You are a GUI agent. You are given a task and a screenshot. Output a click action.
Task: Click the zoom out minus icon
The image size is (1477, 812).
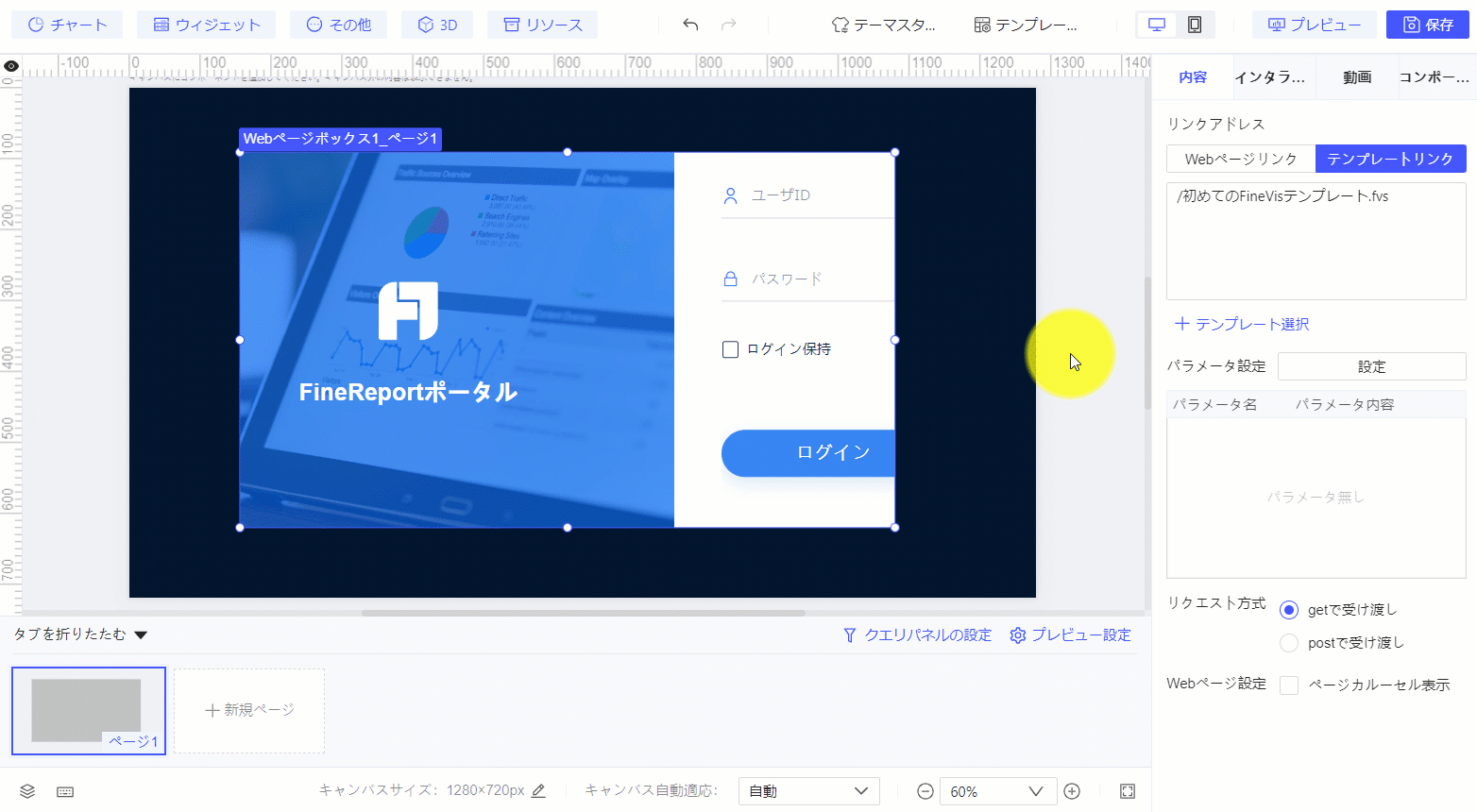(x=925, y=791)
